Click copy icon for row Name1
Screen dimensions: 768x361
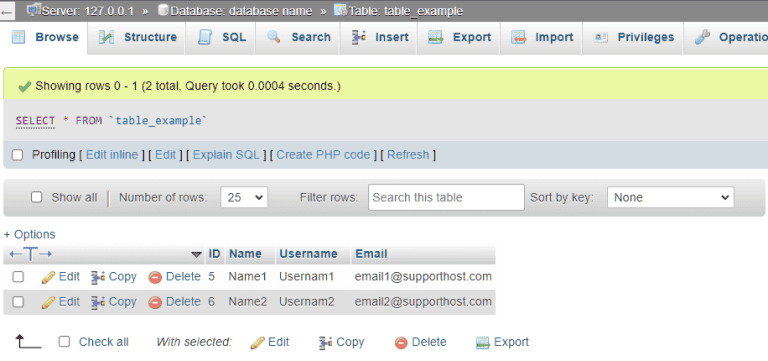[98, 277]
